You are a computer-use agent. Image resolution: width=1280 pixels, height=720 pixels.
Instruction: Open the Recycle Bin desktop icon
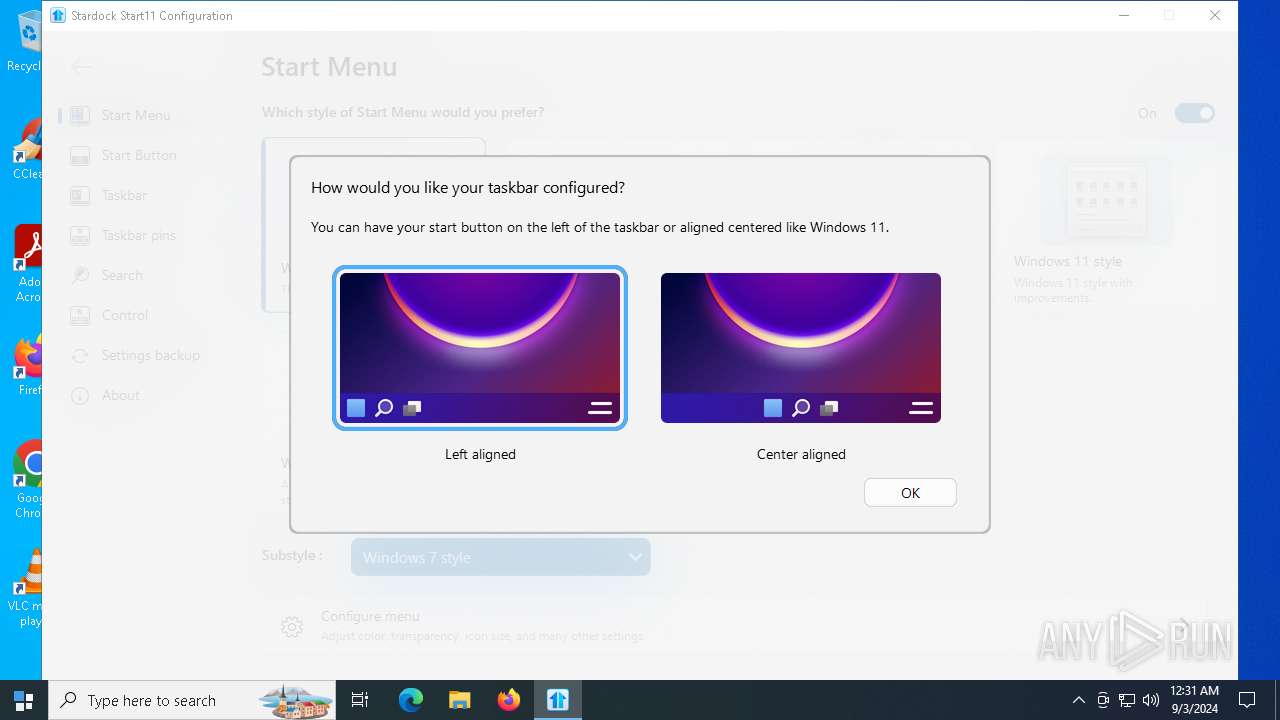coord(24,42)
